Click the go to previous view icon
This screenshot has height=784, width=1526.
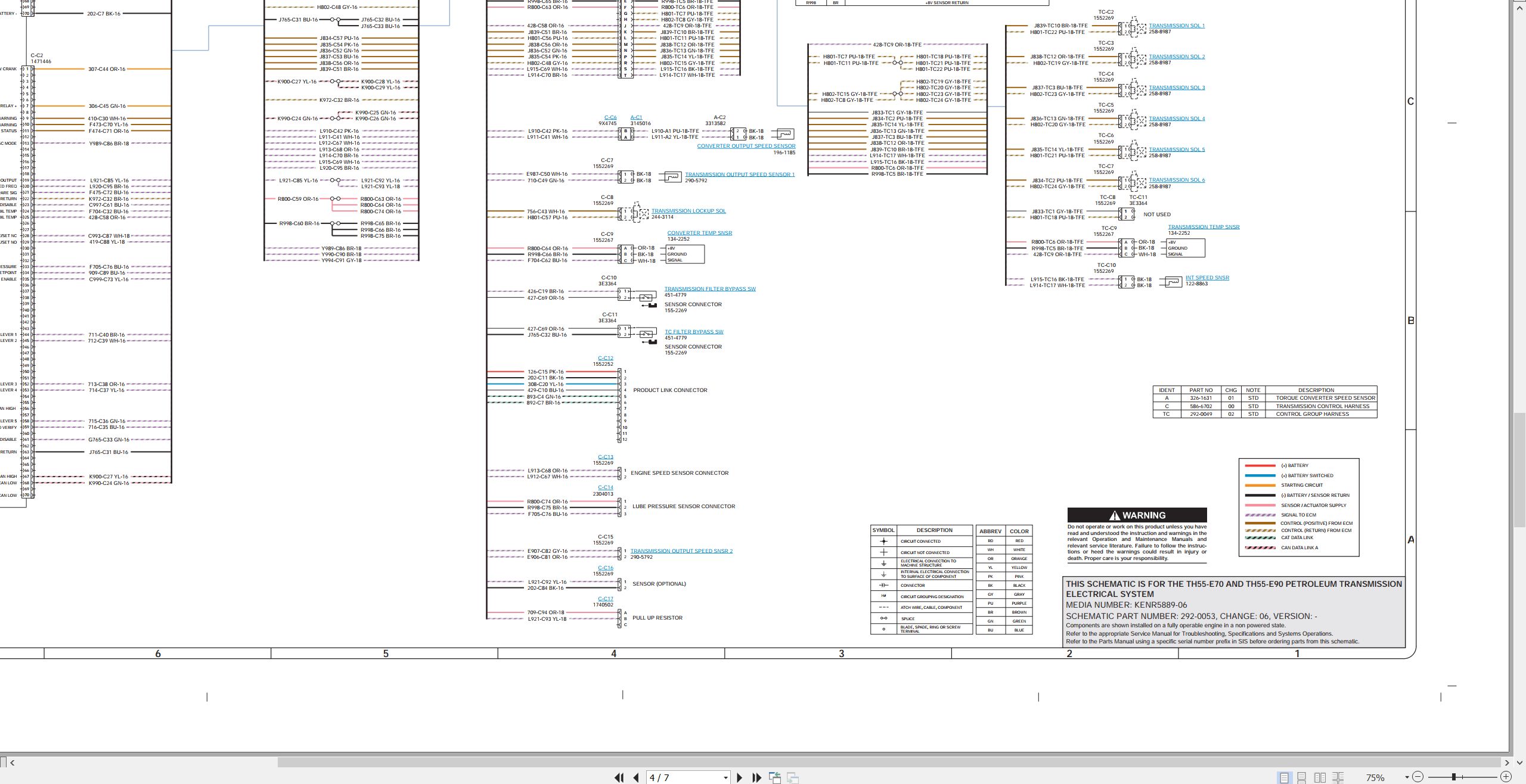click(x=775, y=777)
